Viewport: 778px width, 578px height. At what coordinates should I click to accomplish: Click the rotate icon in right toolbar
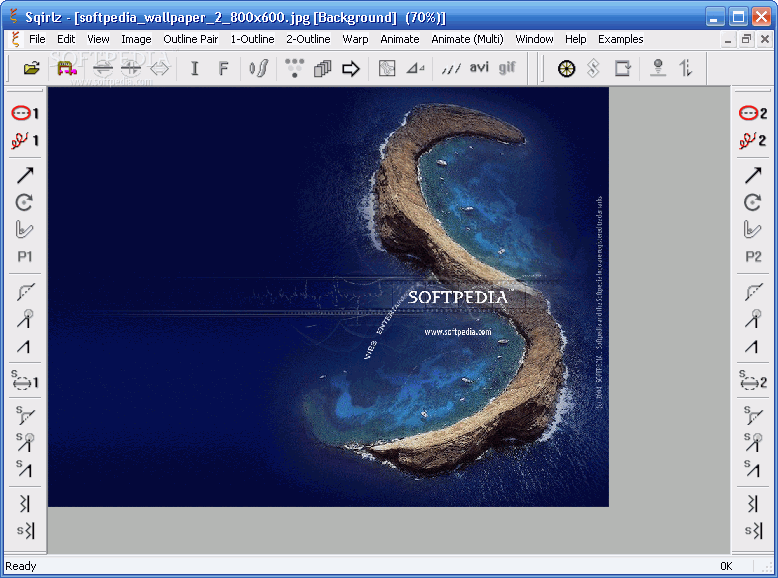pos(752,202)
